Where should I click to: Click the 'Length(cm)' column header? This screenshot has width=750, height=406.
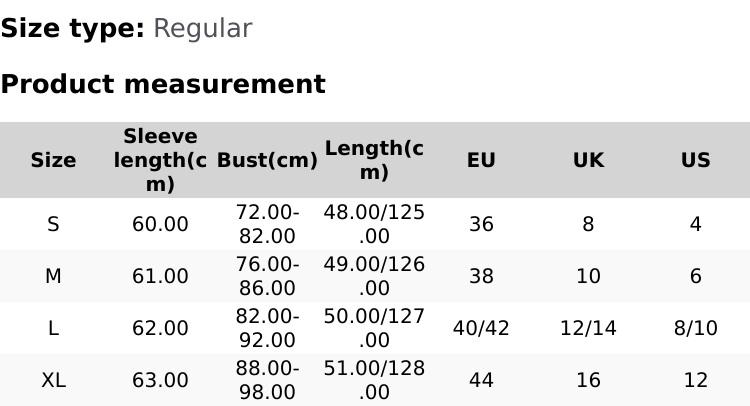coord(374,160)
